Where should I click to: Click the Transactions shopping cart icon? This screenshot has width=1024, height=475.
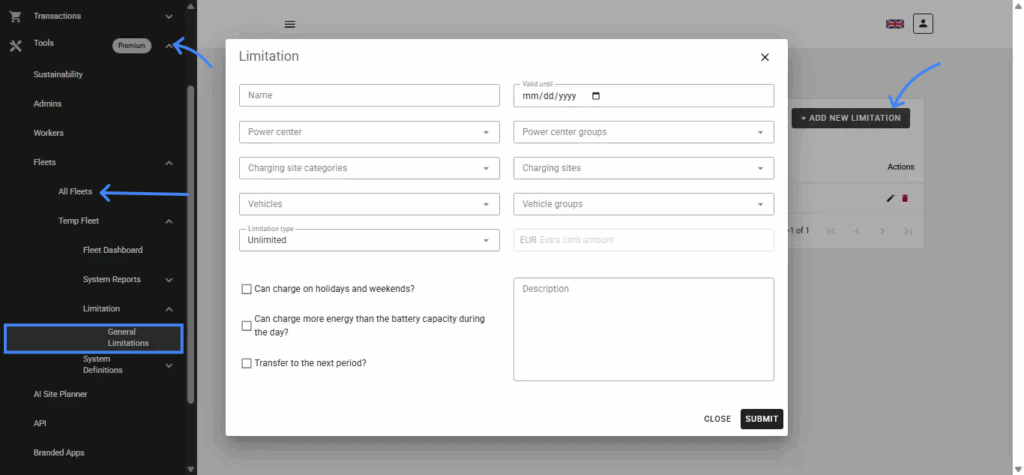point(15,16)
